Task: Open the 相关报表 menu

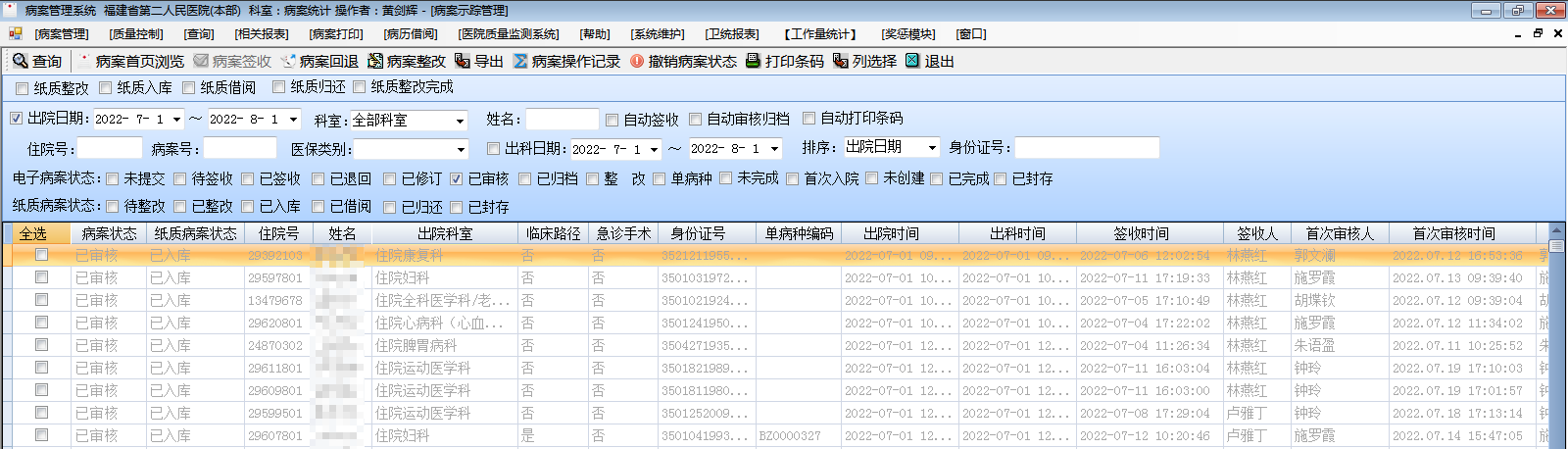Action: (262, 34)
